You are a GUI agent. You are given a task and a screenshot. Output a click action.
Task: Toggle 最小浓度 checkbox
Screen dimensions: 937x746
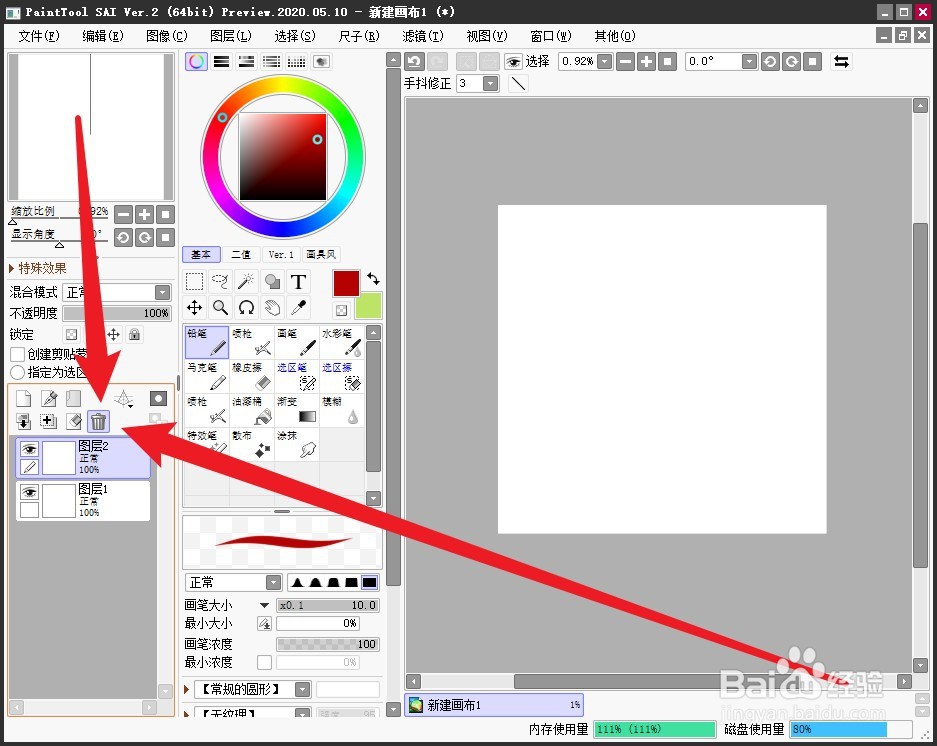pyautogui.click(x=264, y=662)
